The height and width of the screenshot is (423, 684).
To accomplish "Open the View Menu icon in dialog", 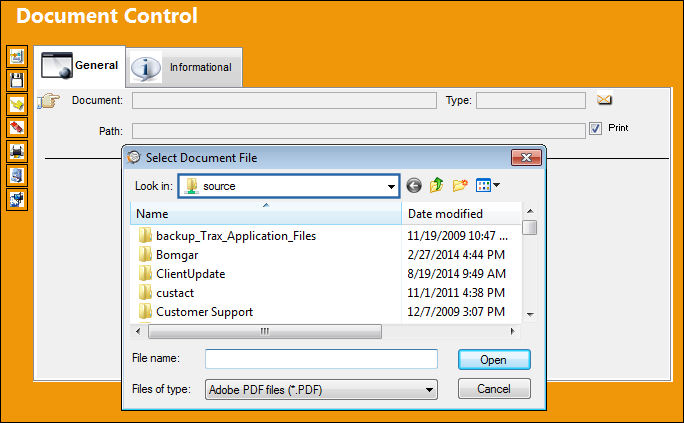I will 488,185.
